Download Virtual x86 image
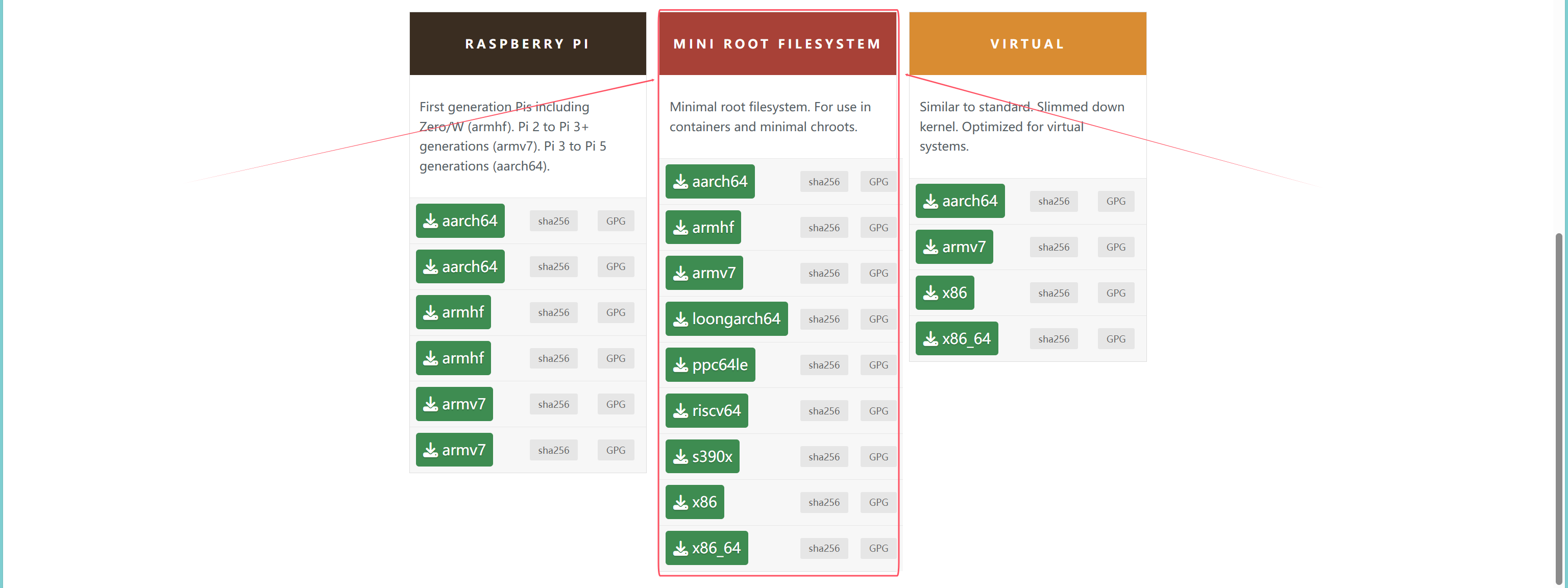The height and width of the screenshot is (588, 1568). (944, 293)
